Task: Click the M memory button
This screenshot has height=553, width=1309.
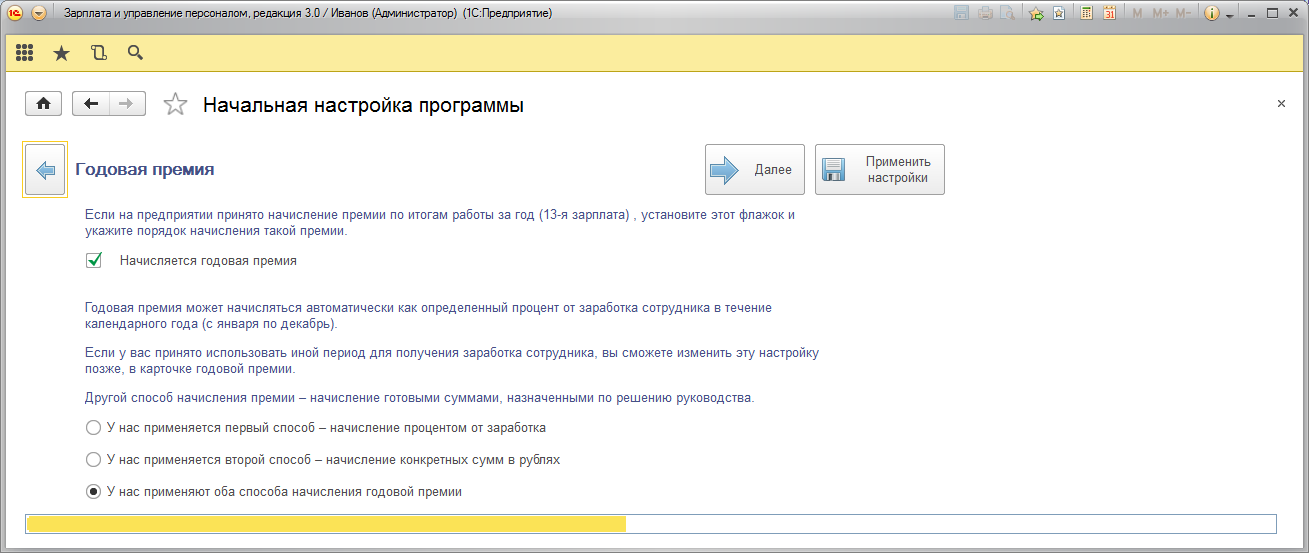Action: coord(1137,14)
